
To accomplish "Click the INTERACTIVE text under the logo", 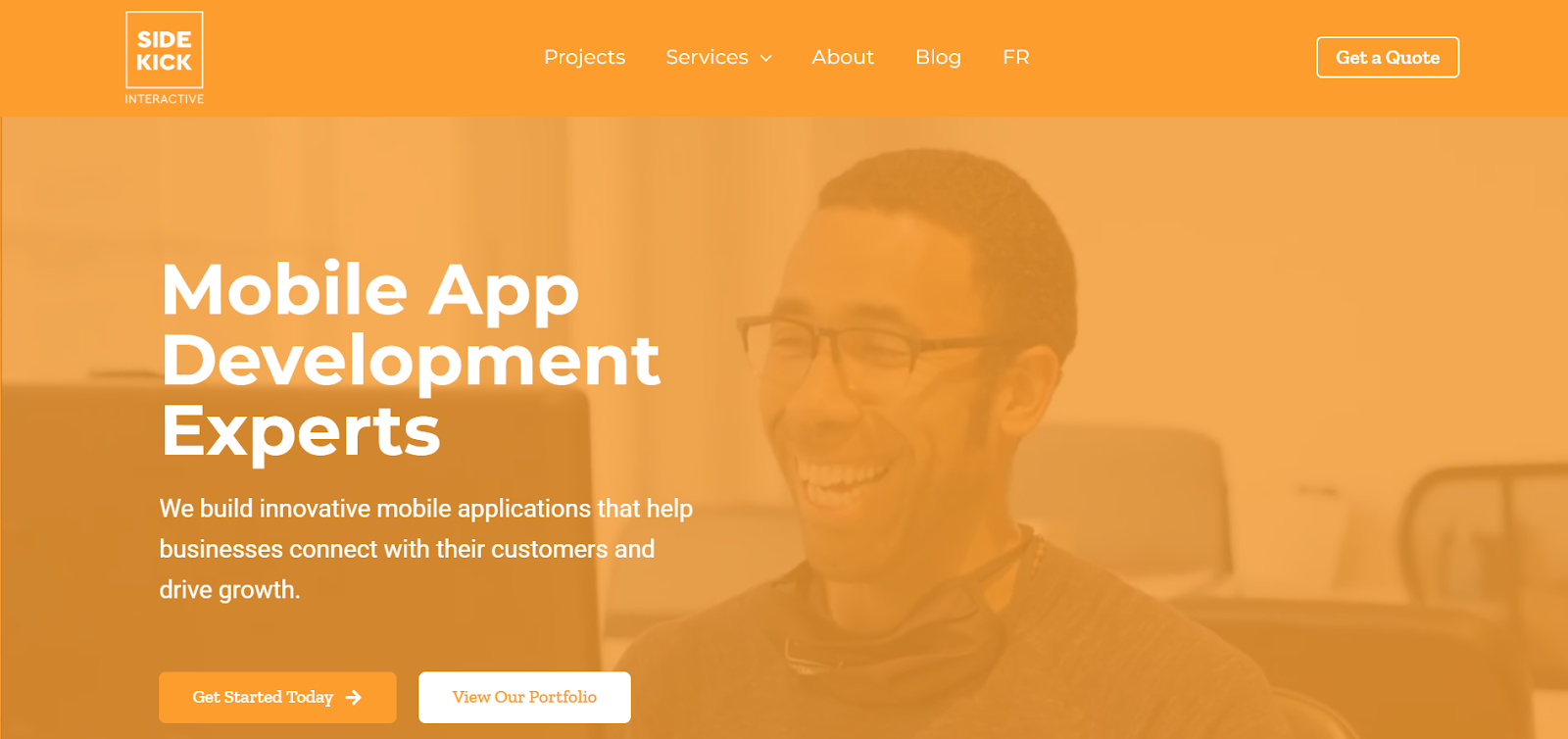I will pos(165,99).
